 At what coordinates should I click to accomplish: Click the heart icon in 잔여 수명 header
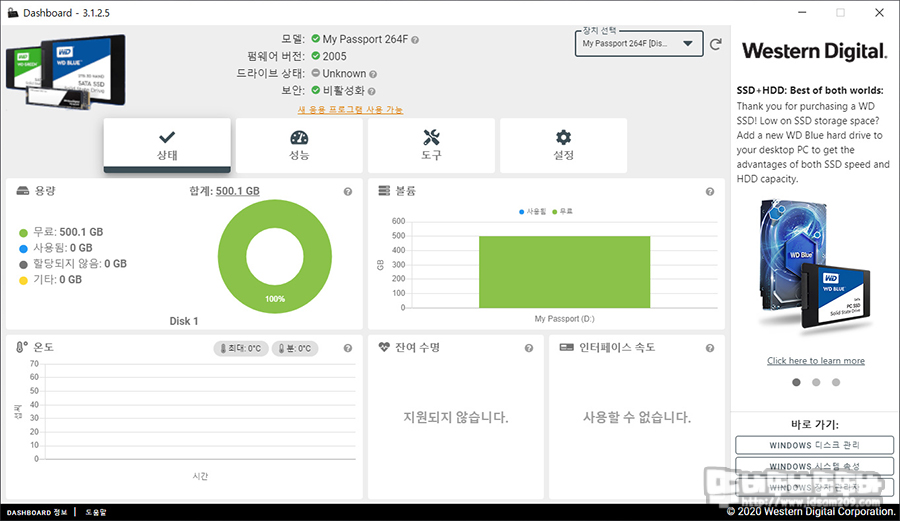click(384, 347)
